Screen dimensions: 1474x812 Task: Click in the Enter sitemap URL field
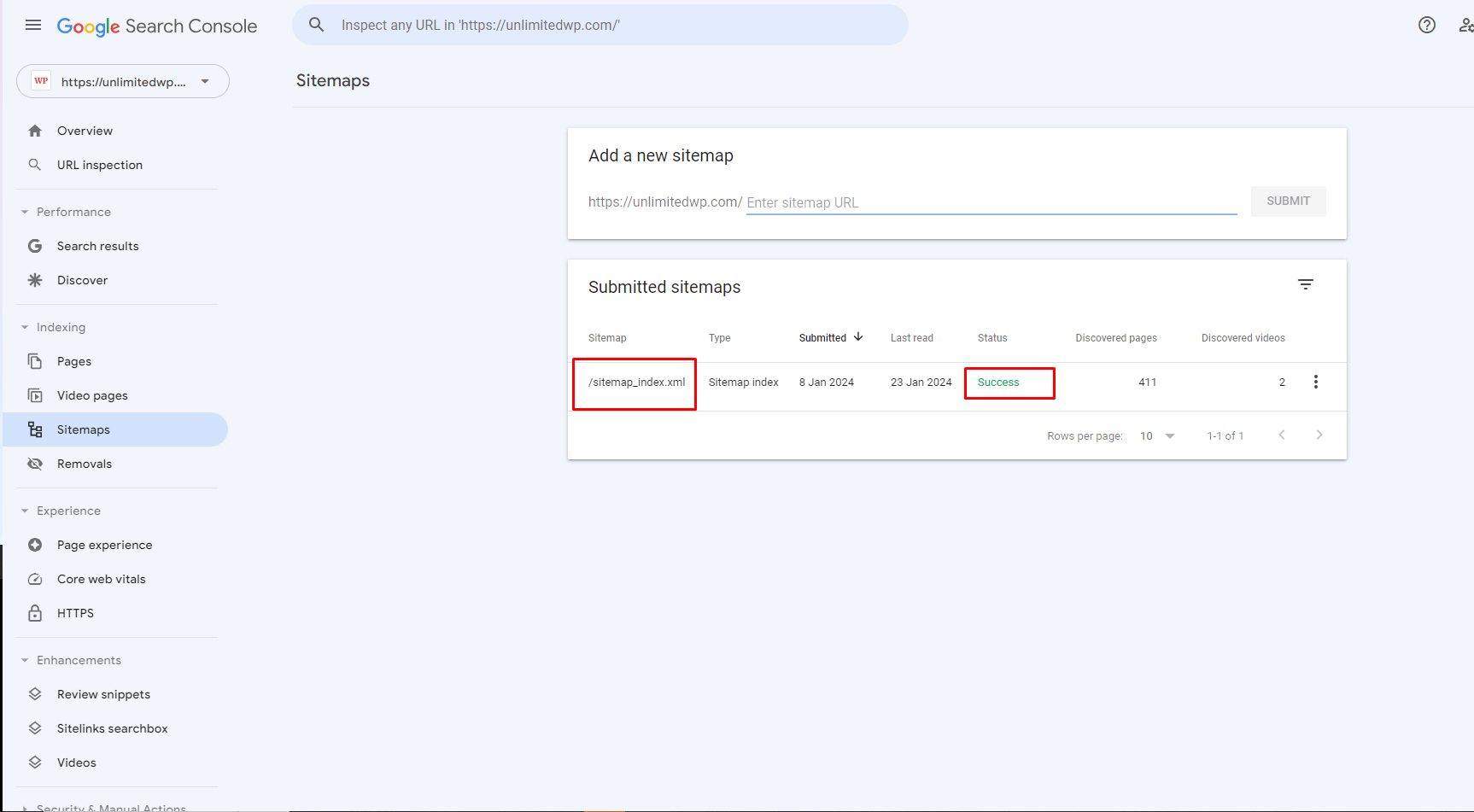pos(991,202)
